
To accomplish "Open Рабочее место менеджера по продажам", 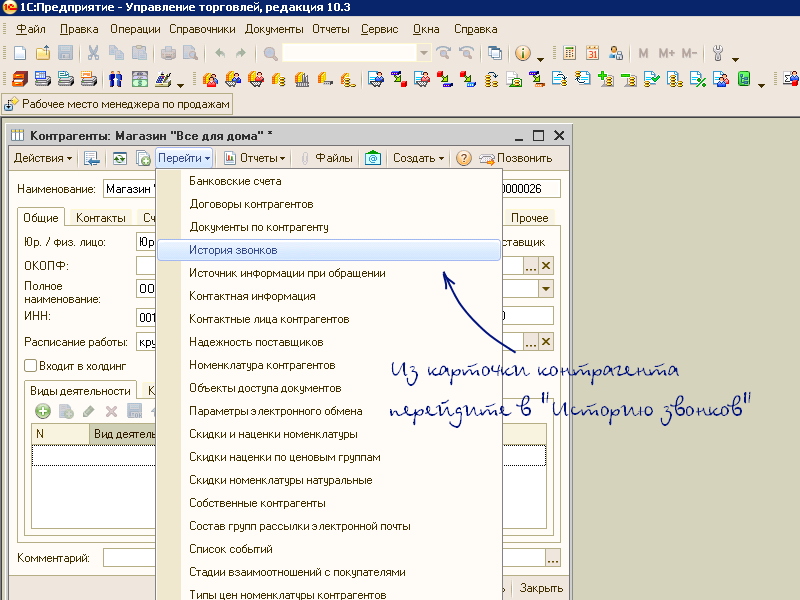I will (117, 104).
